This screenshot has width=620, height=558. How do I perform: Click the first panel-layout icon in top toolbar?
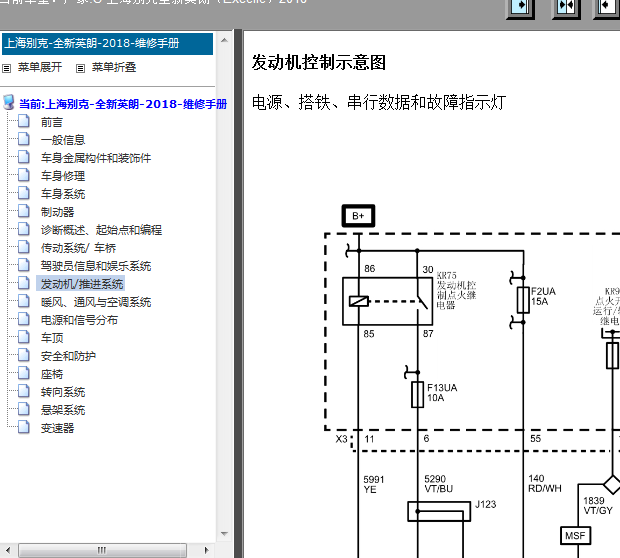(520, 8)
